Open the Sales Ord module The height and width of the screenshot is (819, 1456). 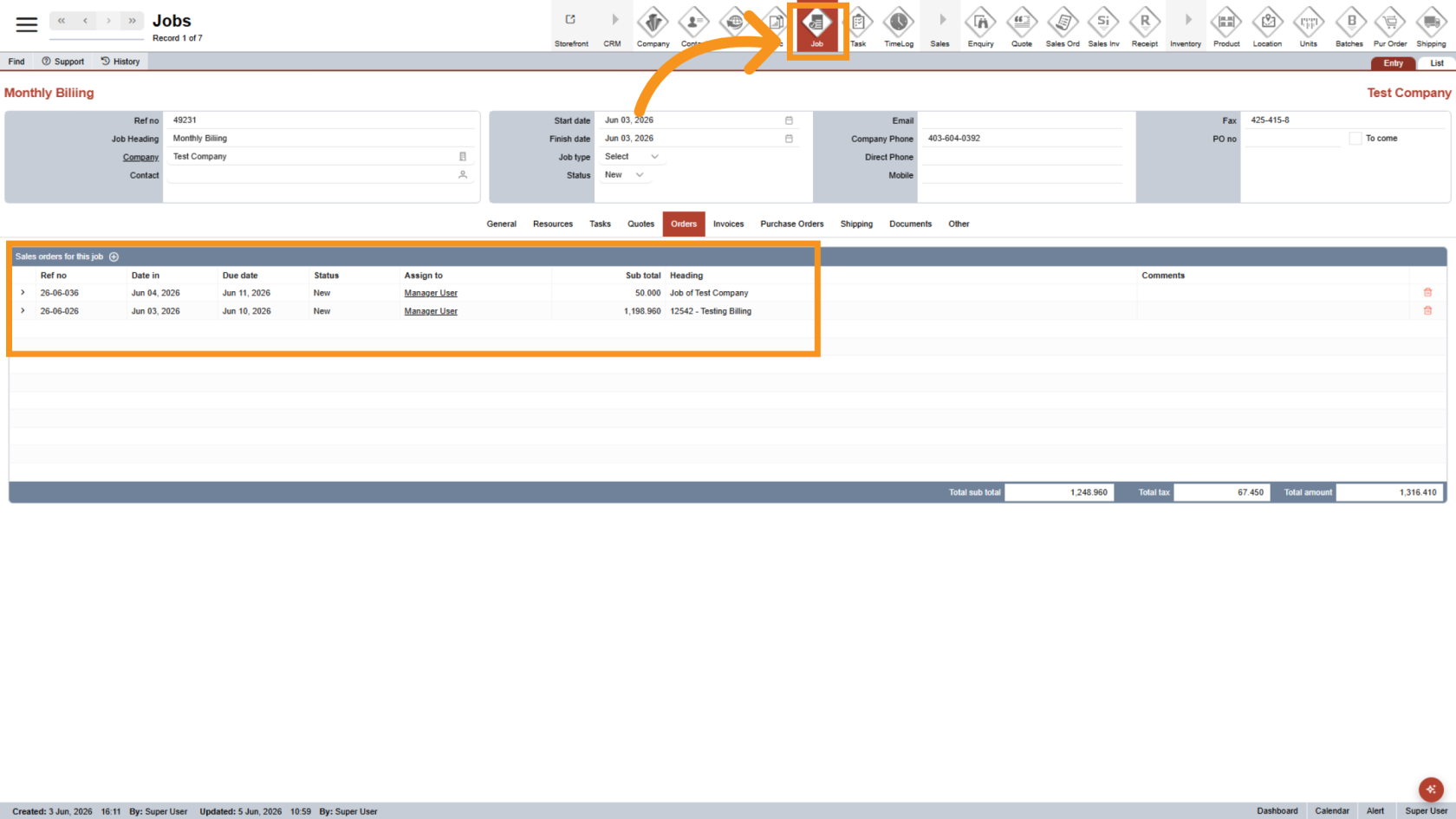tap(1063, 28)
